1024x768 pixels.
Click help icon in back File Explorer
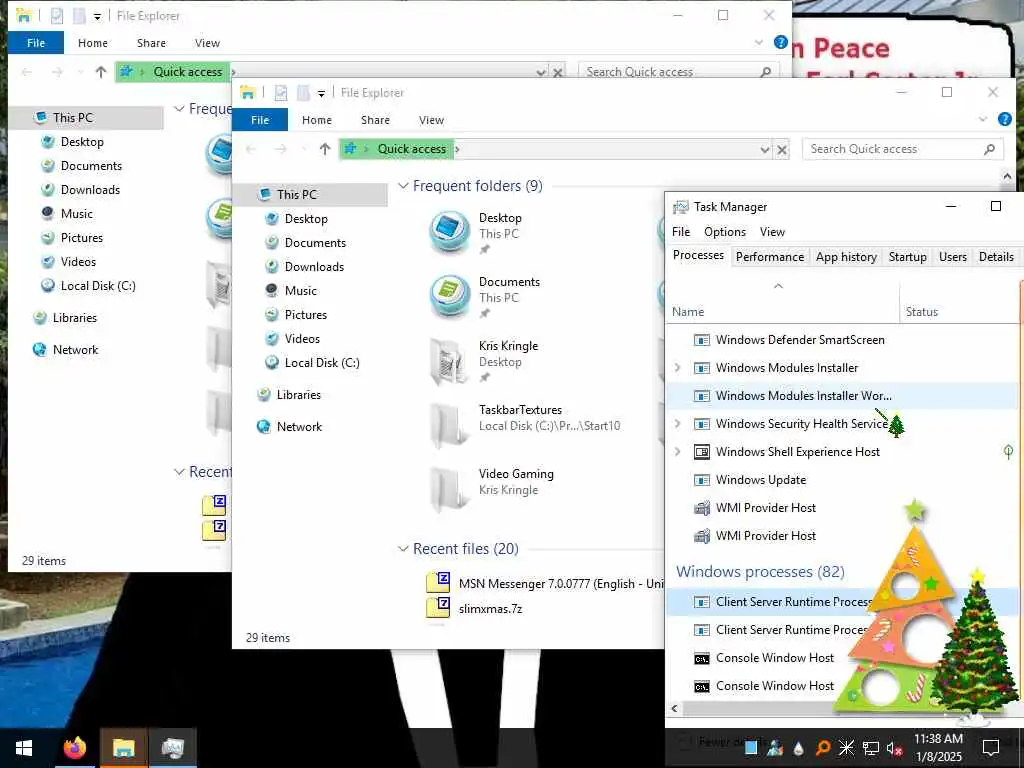tap(780, 42)
